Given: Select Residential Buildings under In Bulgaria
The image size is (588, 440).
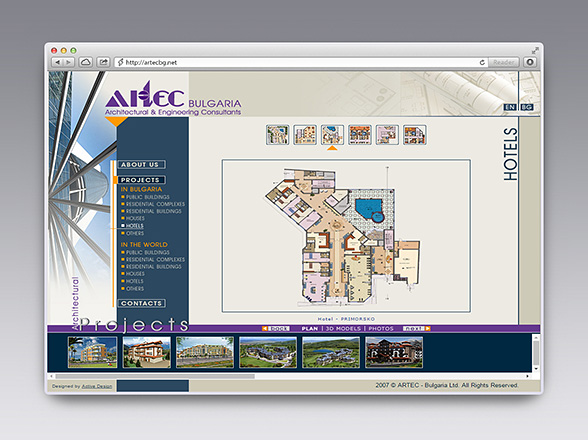Looking at the screenshot, I should click(x=153, y=211).
